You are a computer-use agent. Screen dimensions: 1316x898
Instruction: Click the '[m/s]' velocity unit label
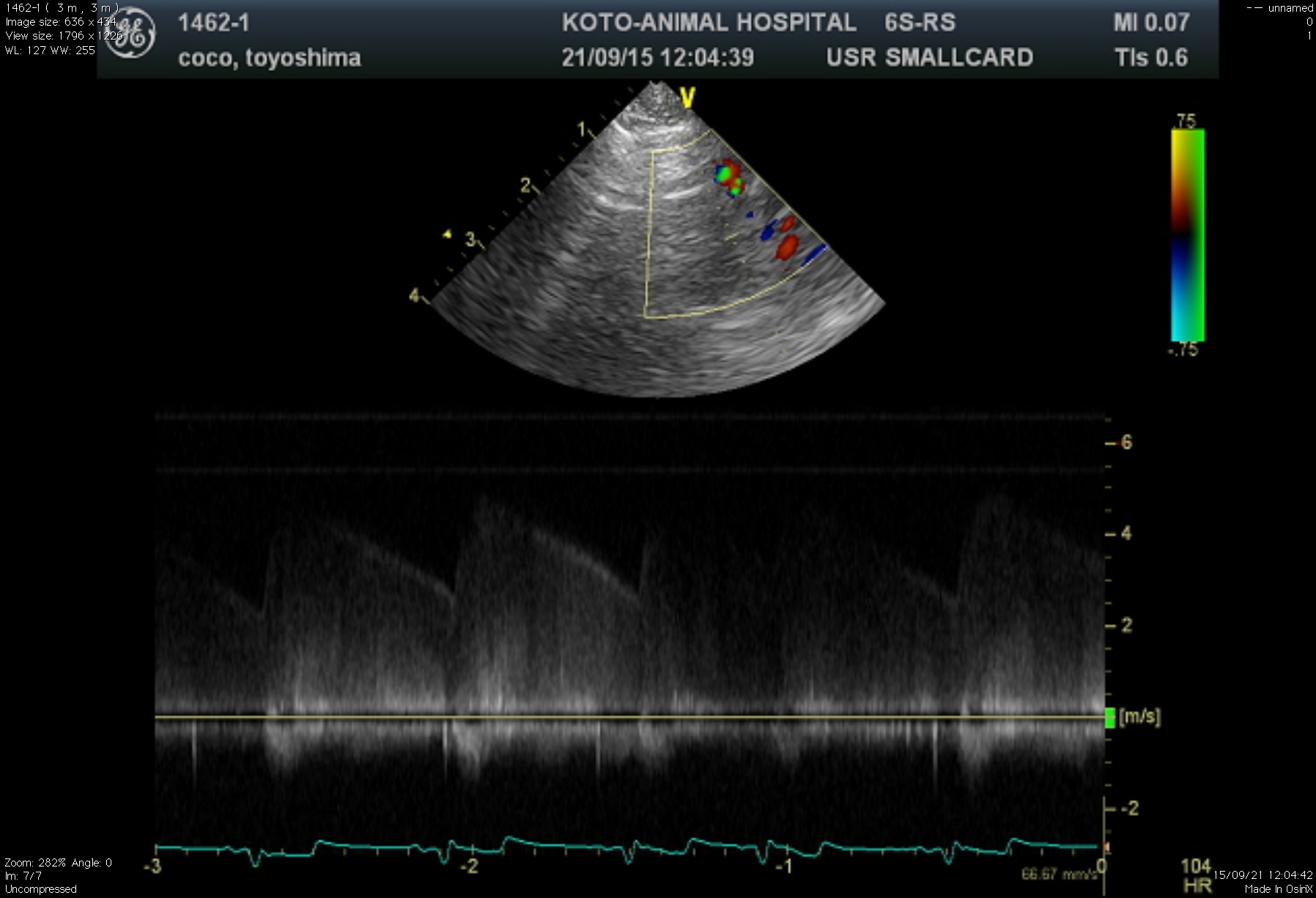coord(1140,716)
